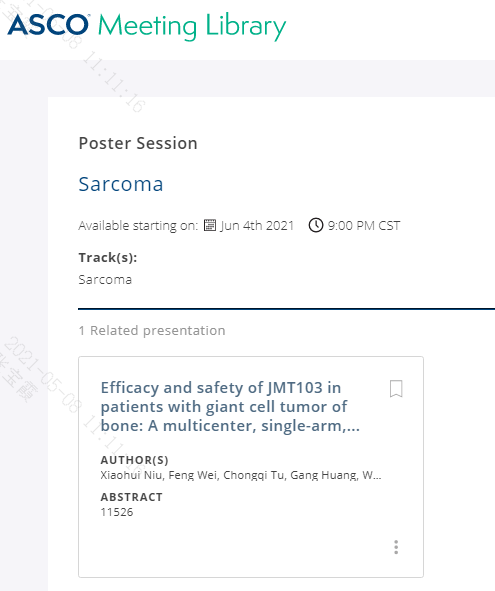Open the Meeting Library home text

[x=192, y=26]
